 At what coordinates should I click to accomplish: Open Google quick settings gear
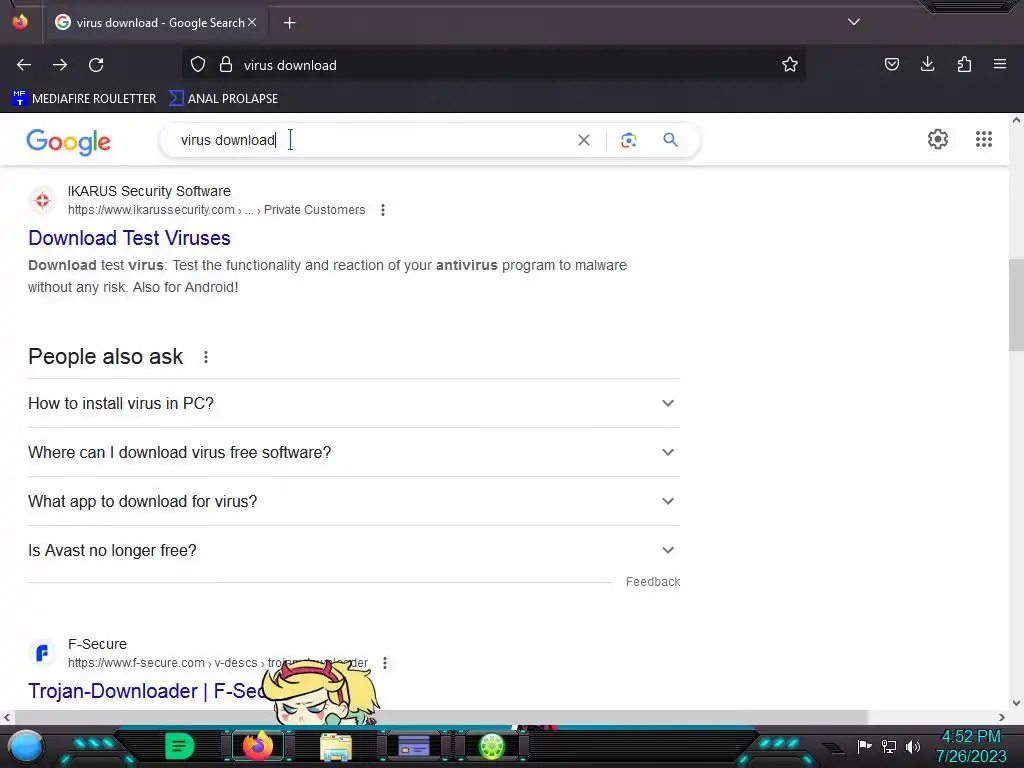[938, 139]
